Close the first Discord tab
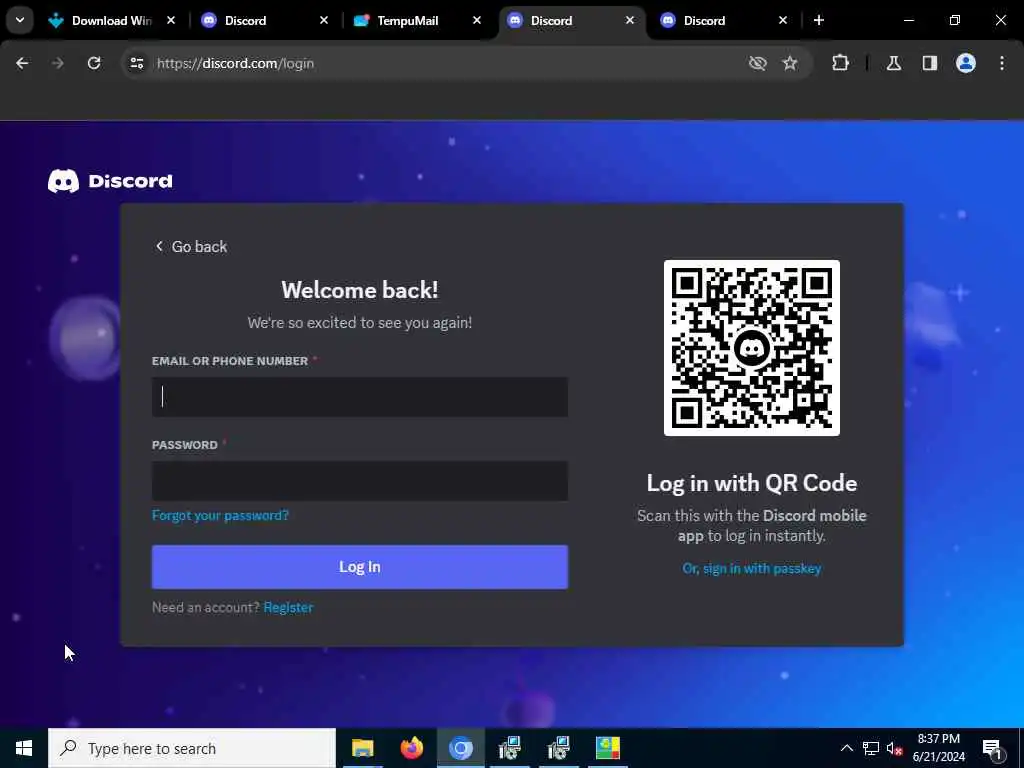 pyautogui.click(x=324, y=20)
